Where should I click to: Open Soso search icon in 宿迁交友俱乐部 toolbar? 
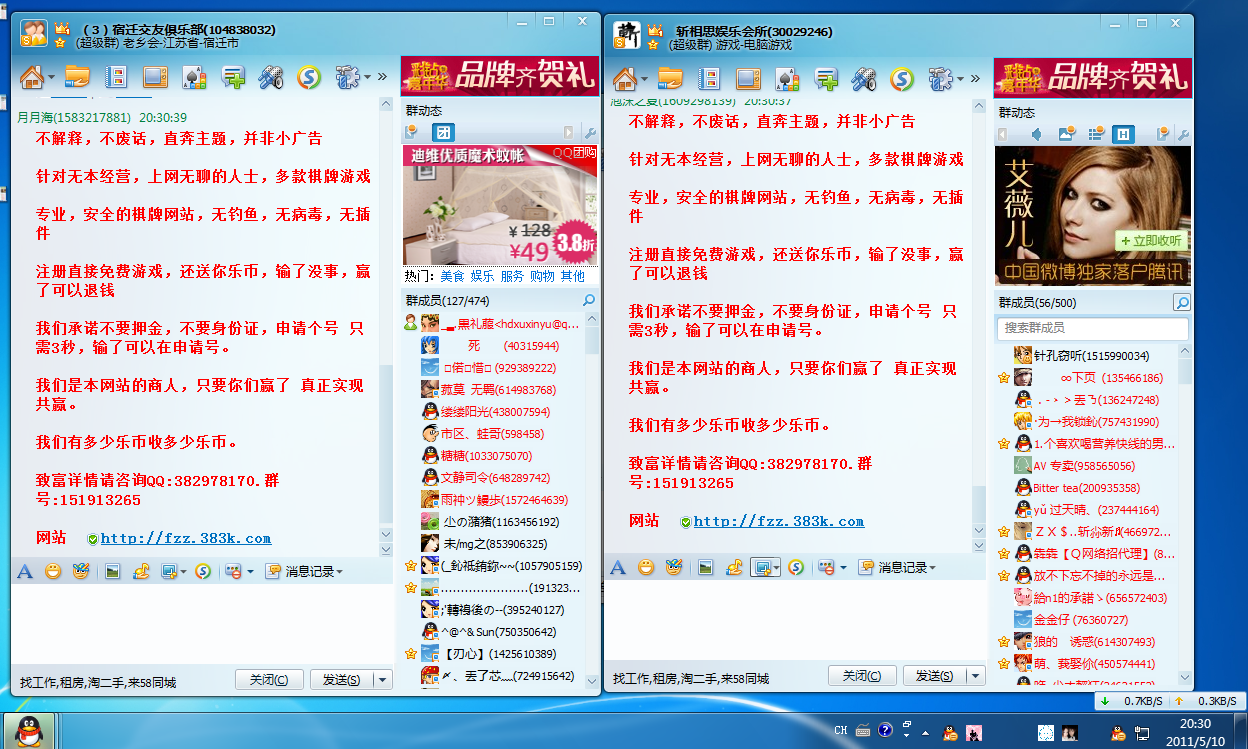pyautogui.click(x=310, y=77)
